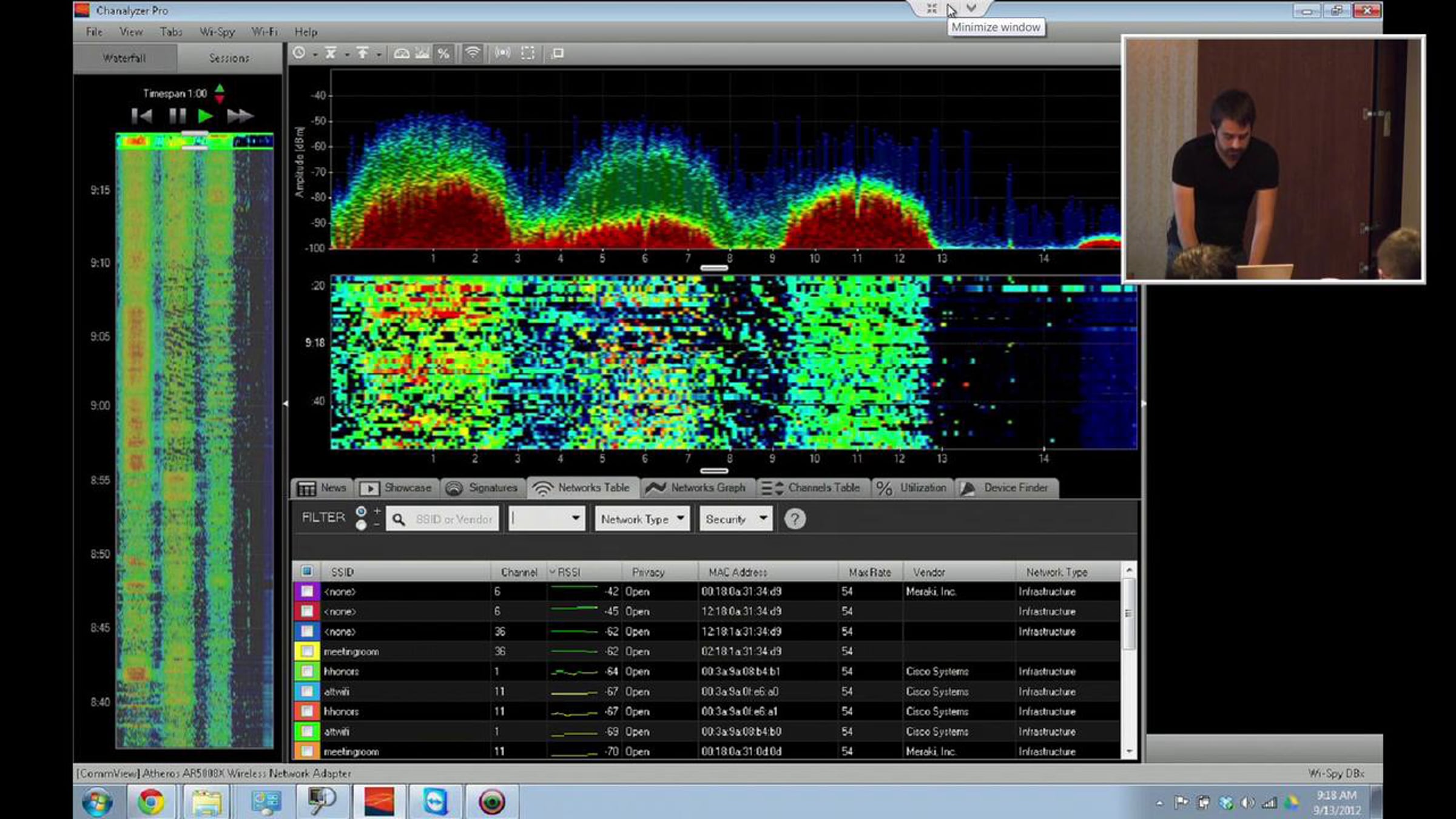1456x819 pixels.
Task: Toggle the select-all checkbox in table header
Action: coord(307,571)
